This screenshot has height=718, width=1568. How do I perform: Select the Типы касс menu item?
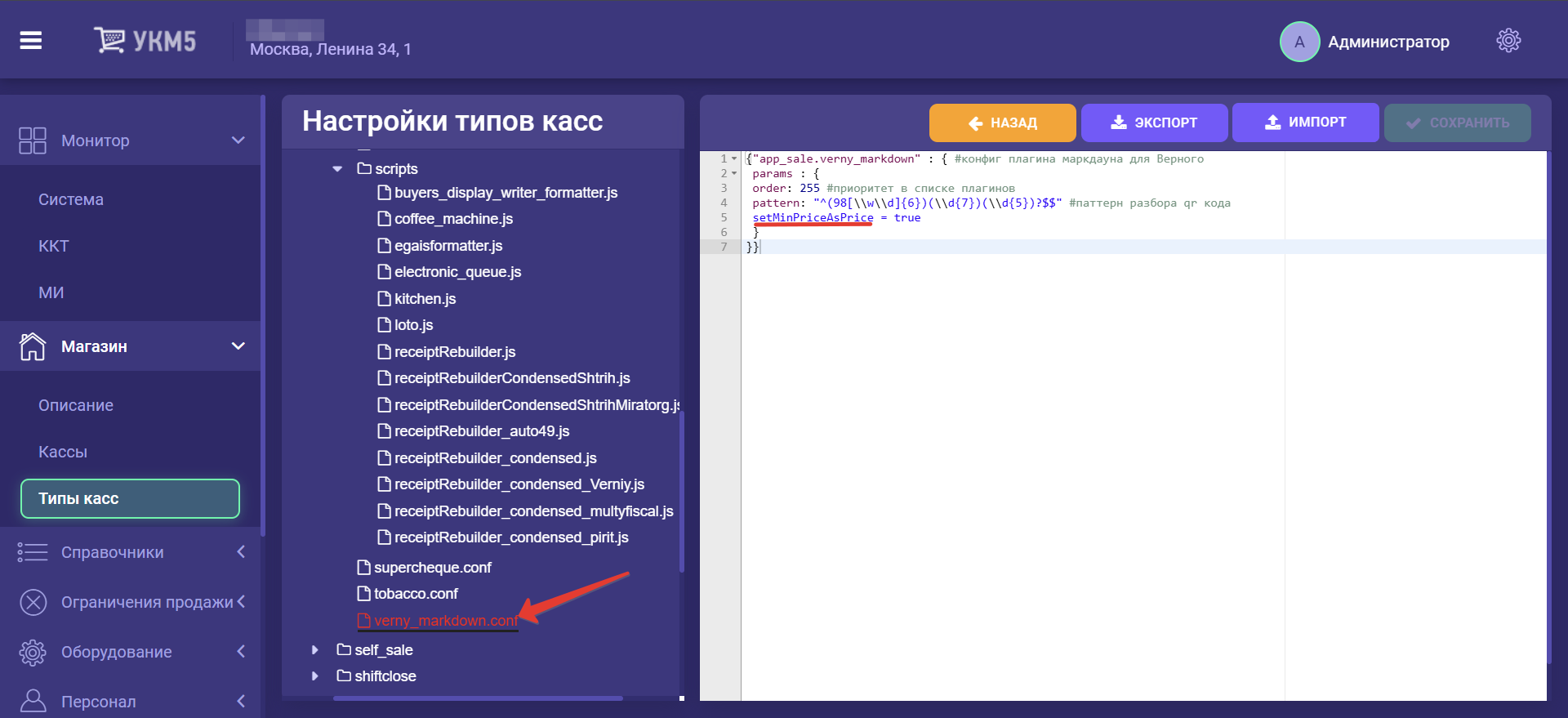tap(130, 498)
